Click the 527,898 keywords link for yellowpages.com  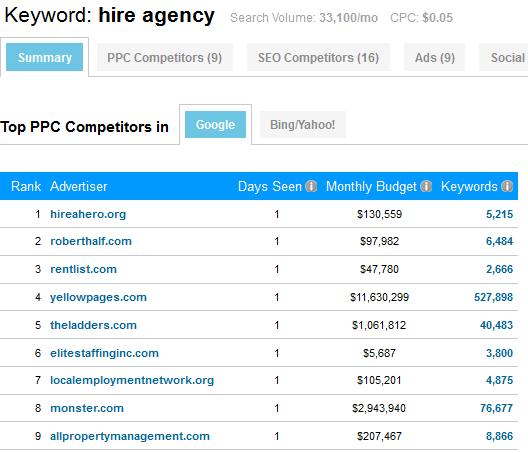[x=493, y=297]
